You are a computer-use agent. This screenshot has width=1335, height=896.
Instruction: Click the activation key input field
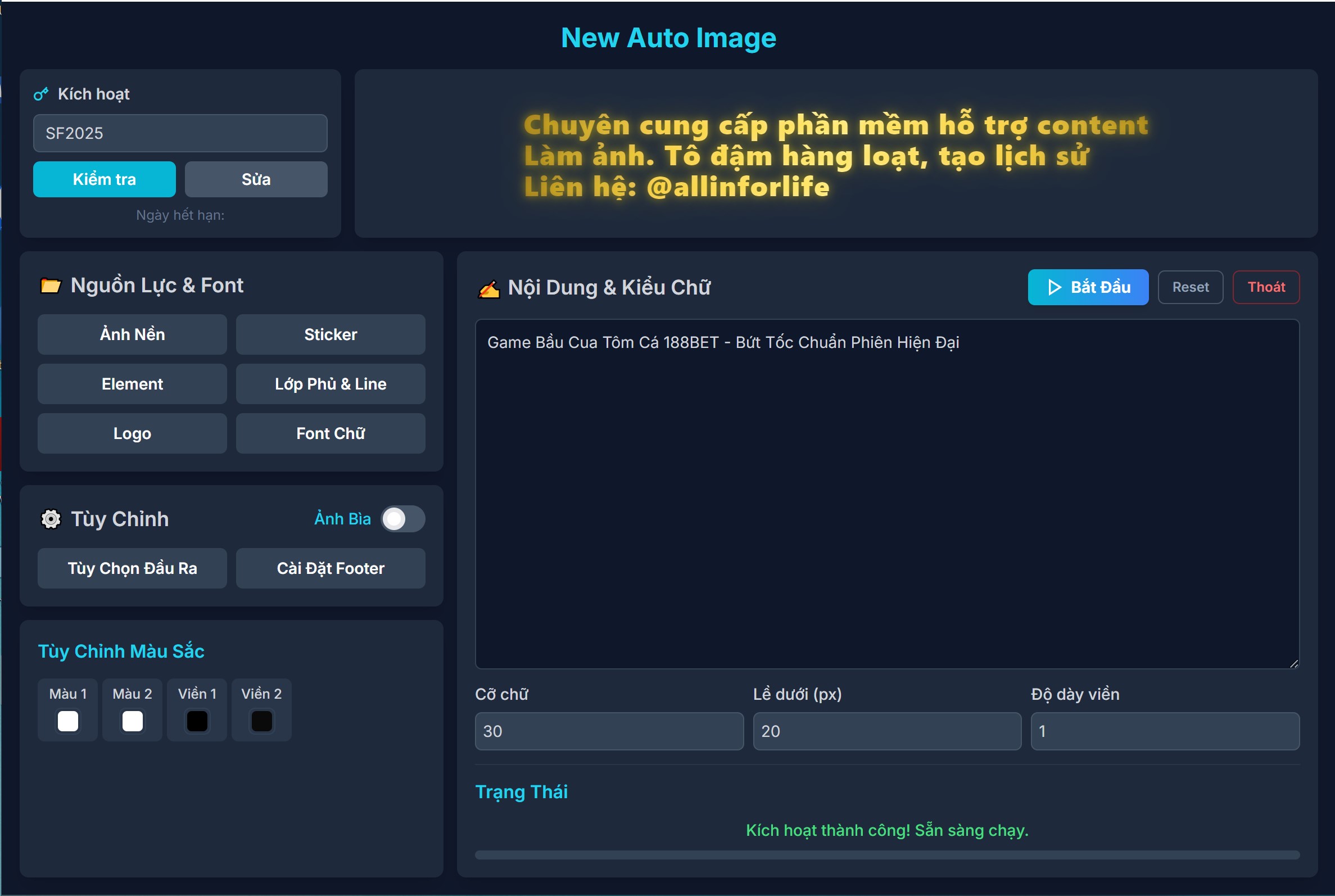click(x=180, y=134)
